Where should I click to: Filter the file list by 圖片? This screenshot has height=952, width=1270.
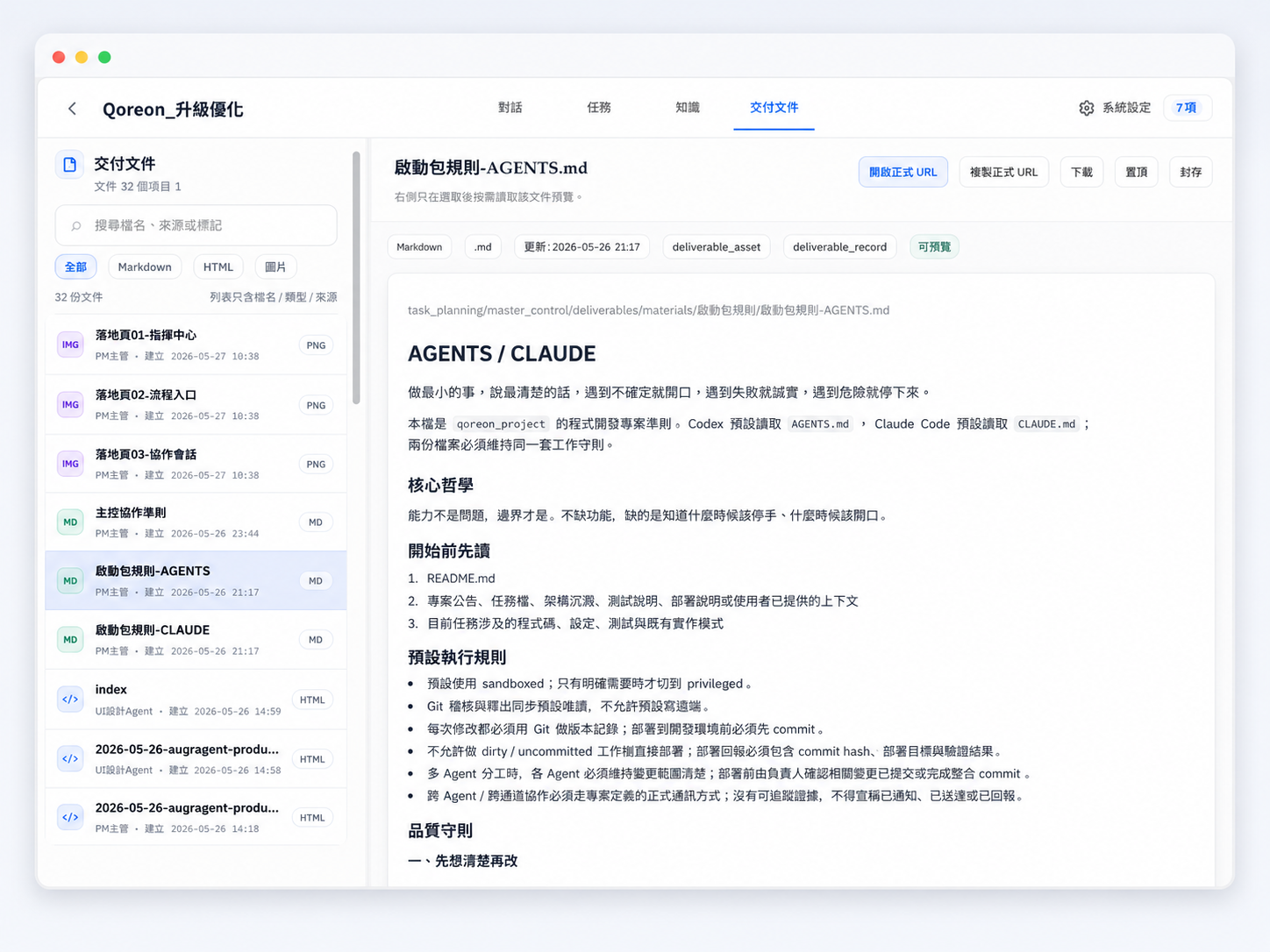[x=275, y=266]
